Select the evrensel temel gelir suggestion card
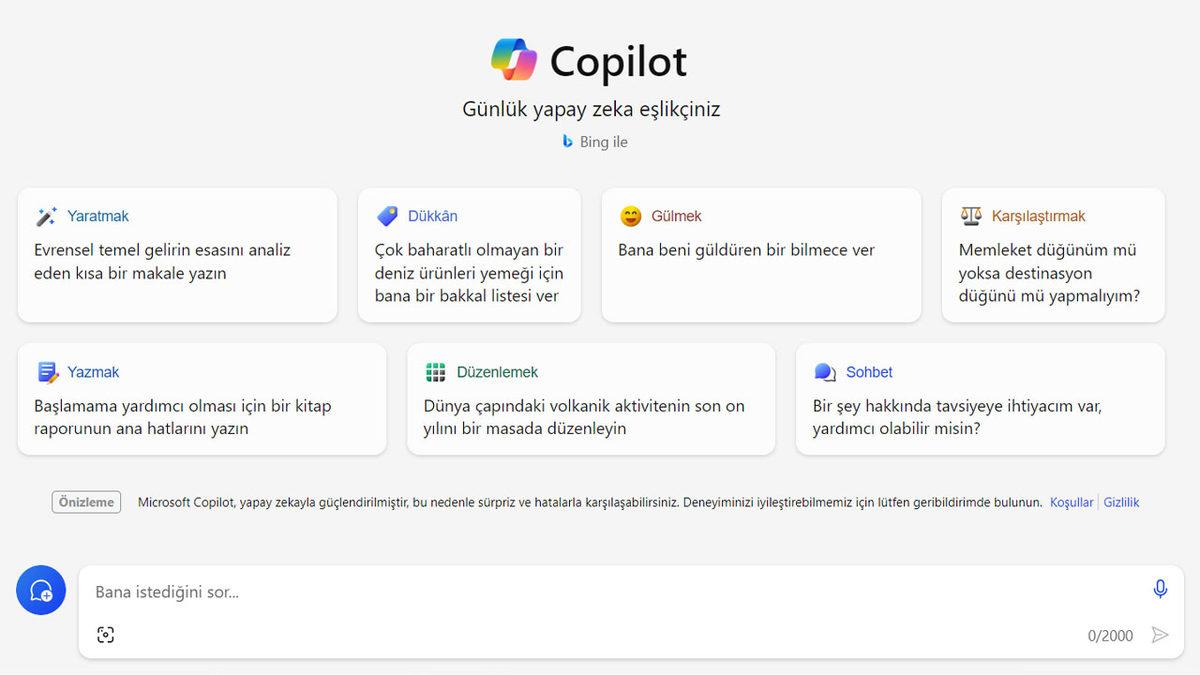 pyautogui.click(x=178, y=255)
